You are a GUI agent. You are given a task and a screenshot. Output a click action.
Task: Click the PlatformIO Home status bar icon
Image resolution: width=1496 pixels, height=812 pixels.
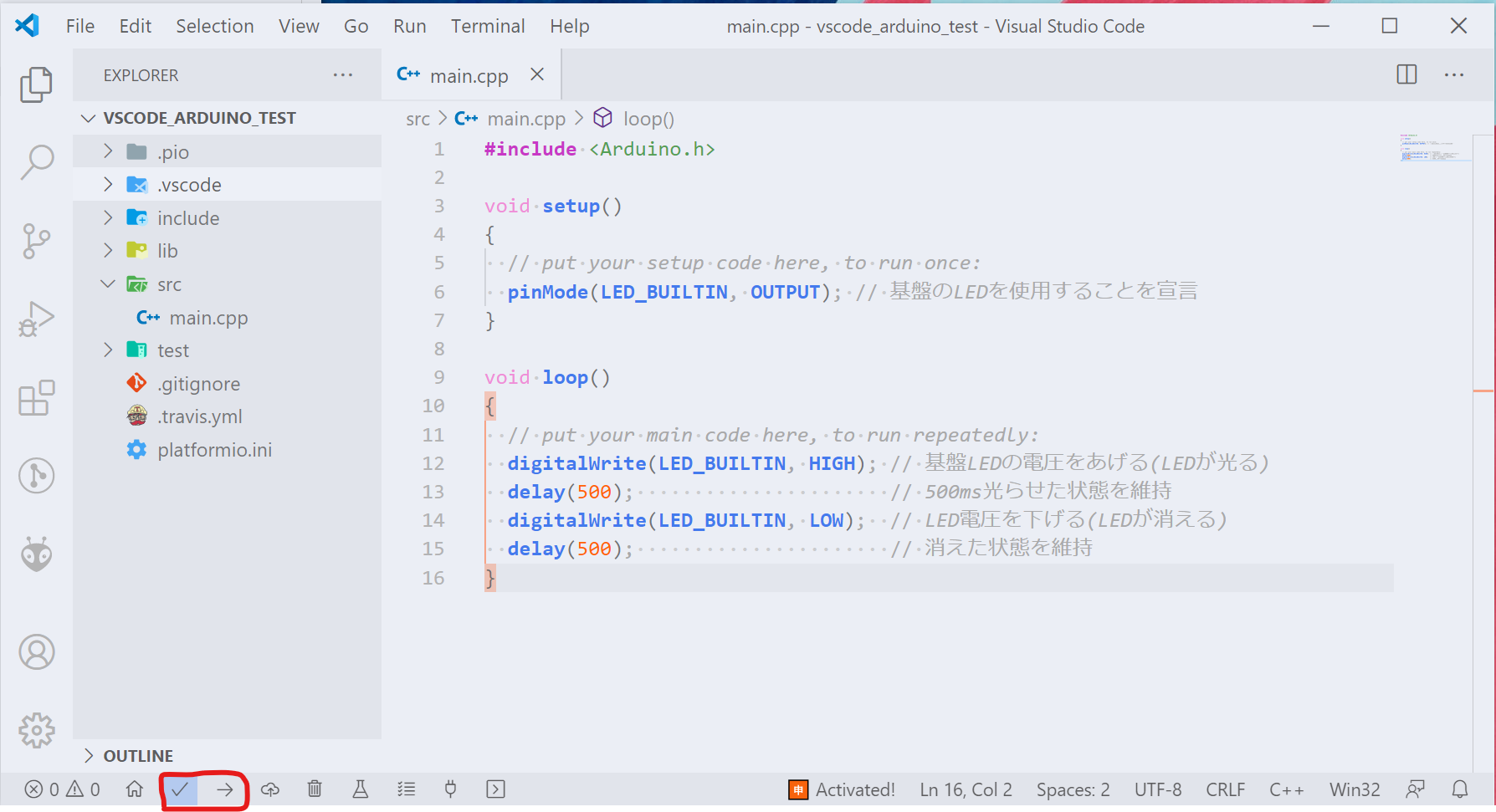tap(134, 789)
